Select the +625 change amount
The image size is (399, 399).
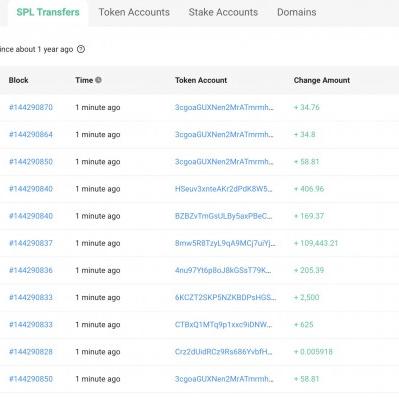pyautogui.click(x=303, y=325)
